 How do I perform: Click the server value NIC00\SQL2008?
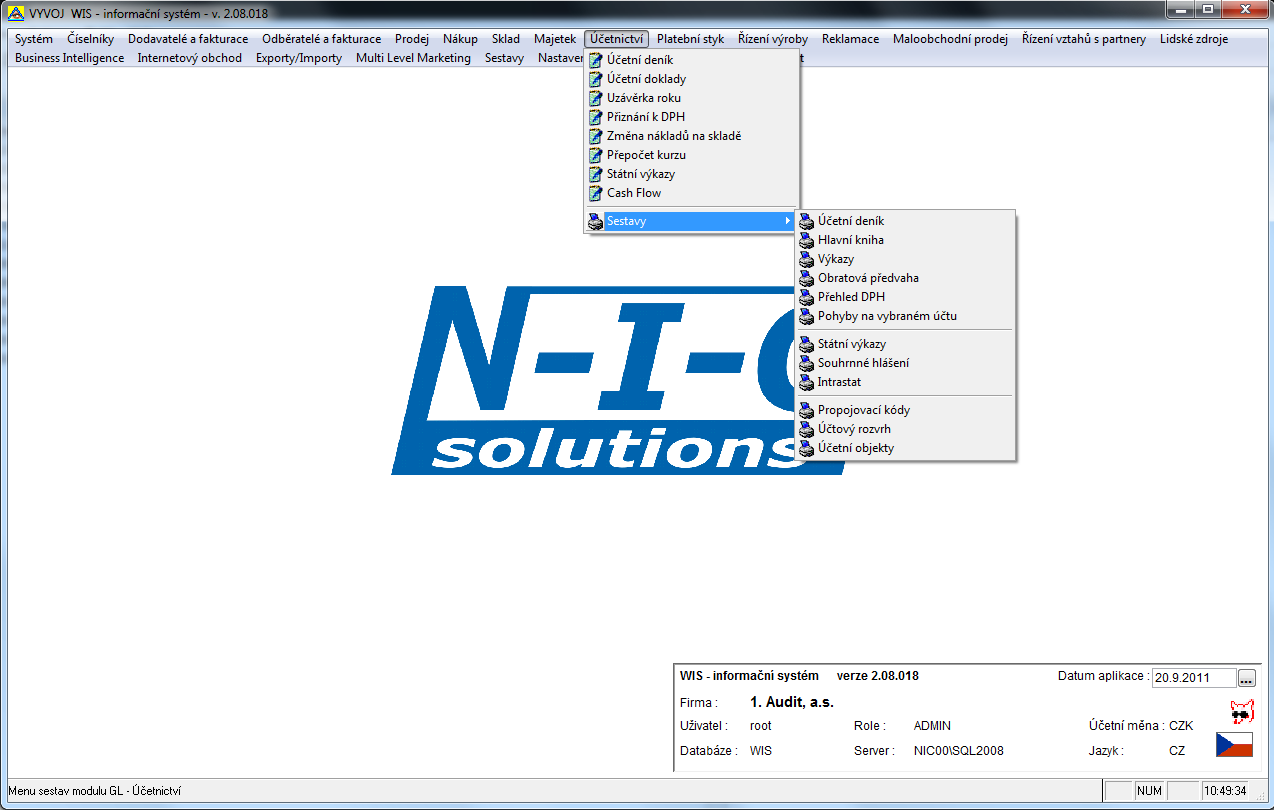pos(958,750)
